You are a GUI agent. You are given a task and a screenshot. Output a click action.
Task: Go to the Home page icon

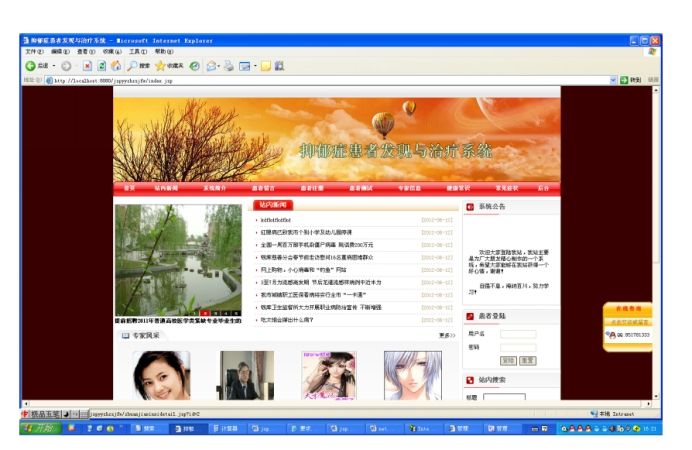pos(116,66)
